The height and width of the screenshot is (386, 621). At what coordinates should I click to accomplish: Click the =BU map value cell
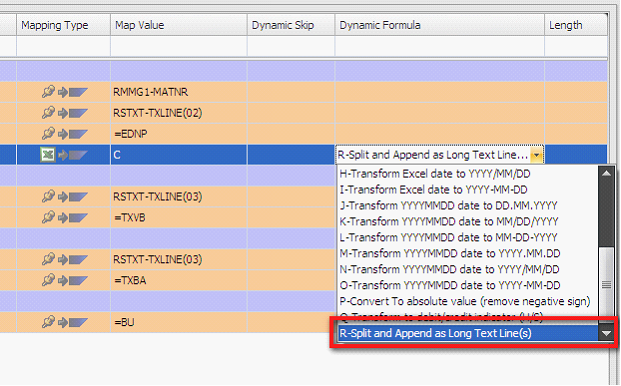179,322
